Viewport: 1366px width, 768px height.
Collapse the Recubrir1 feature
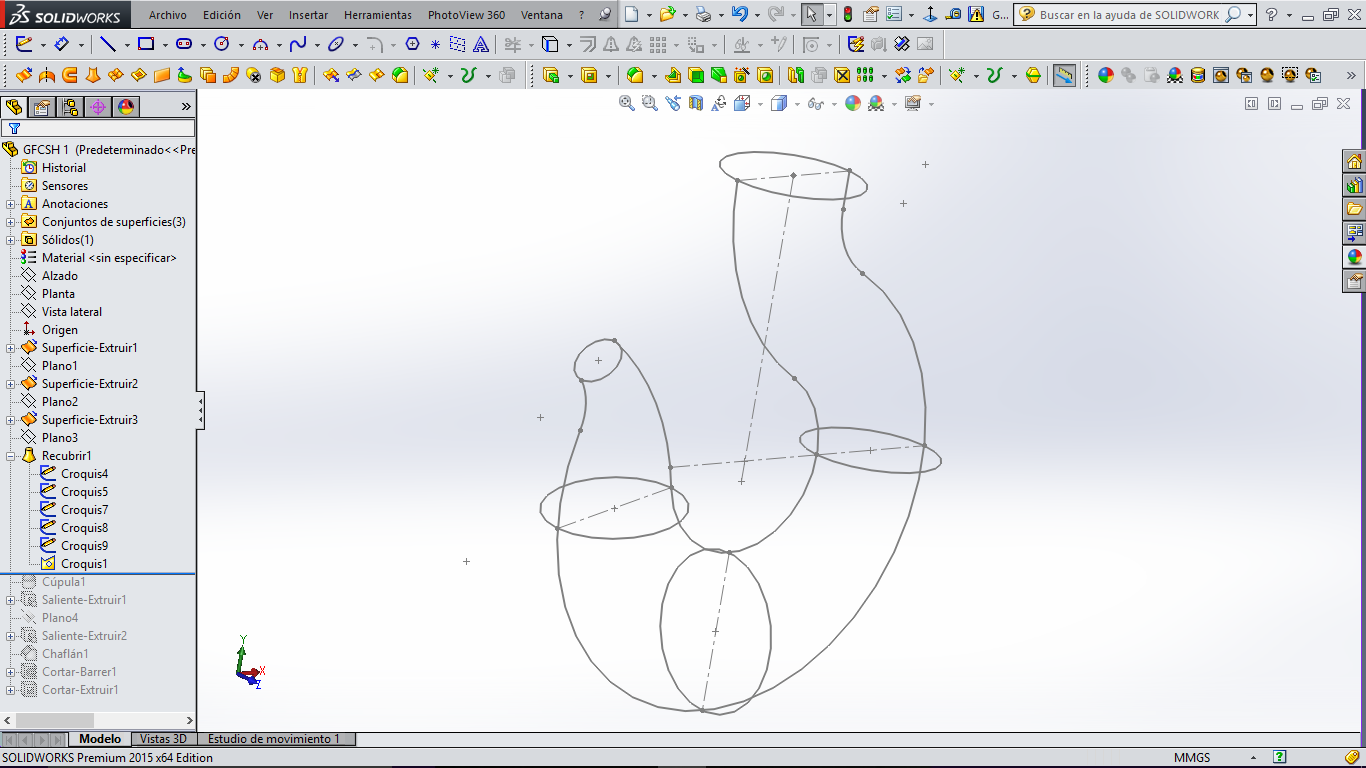click(11, 456)
